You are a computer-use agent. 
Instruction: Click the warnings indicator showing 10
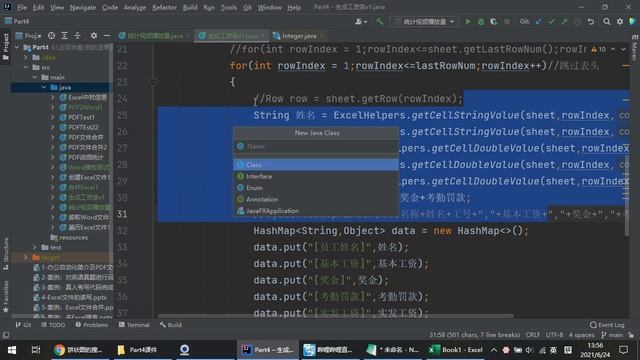click(x=598, y=49)
